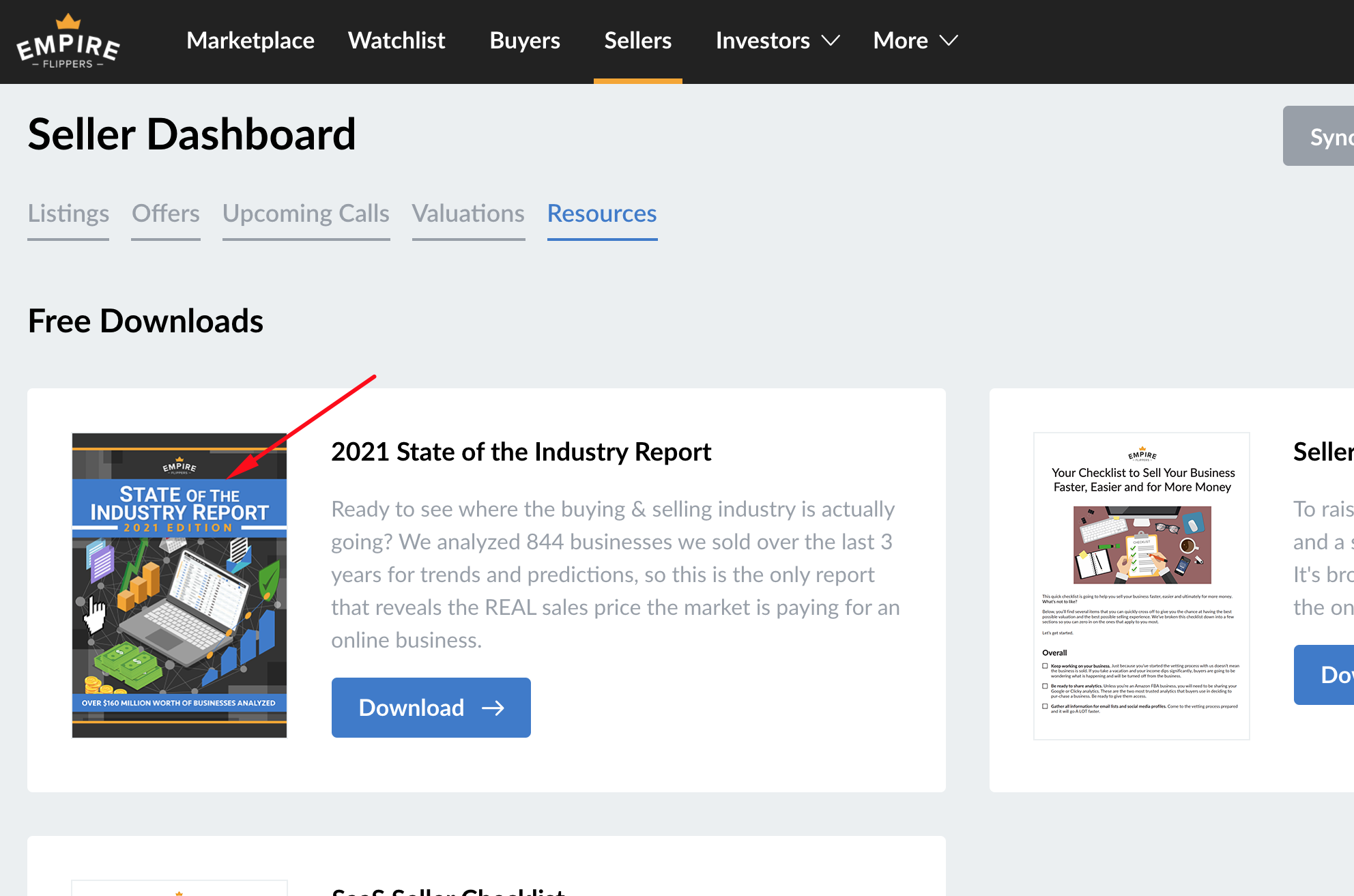
Task: Click the seller checklist document thumbnail
Action: click(1142, 586)
